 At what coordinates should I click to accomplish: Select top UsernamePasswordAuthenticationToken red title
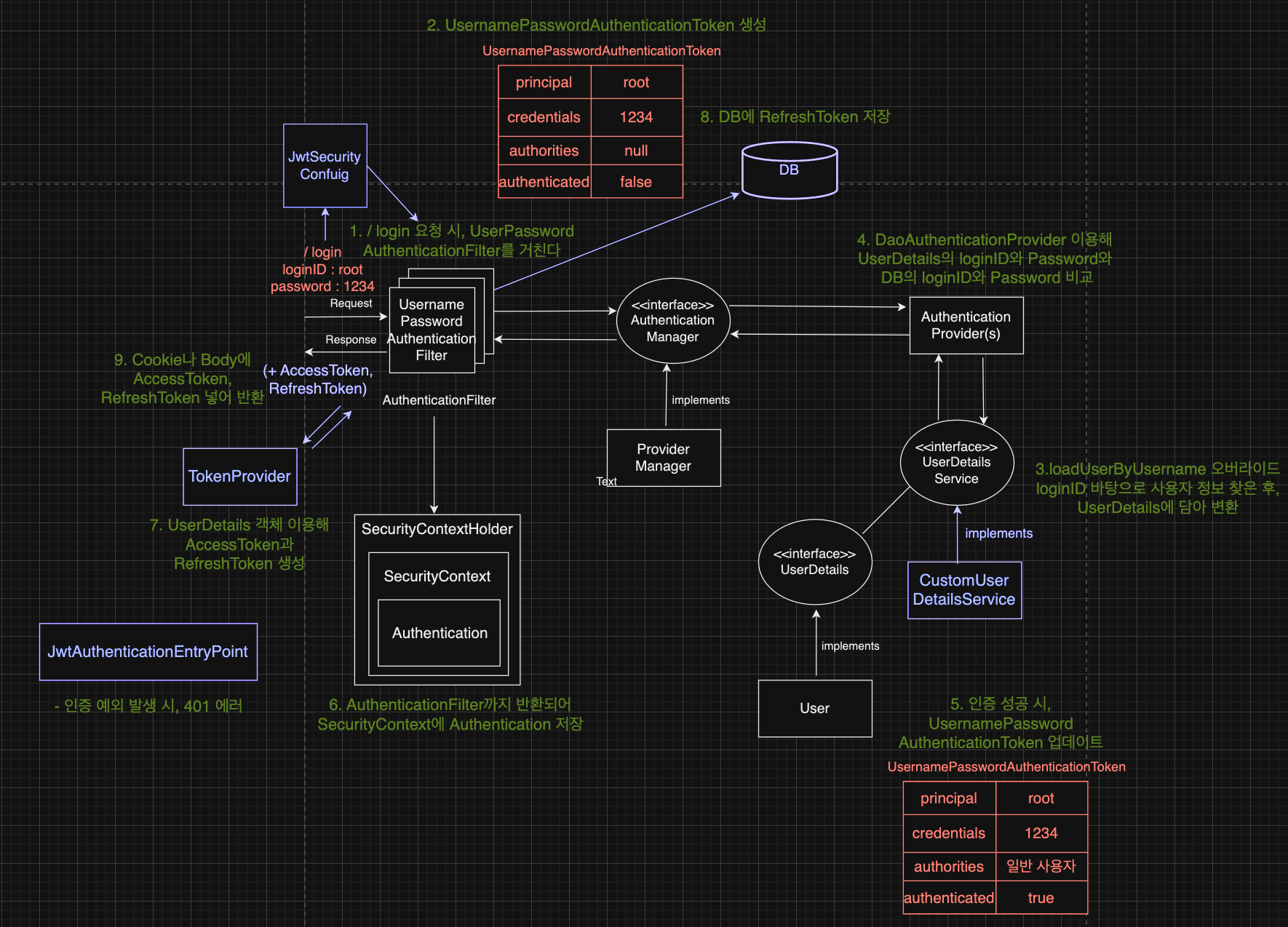tap(602, 51)
